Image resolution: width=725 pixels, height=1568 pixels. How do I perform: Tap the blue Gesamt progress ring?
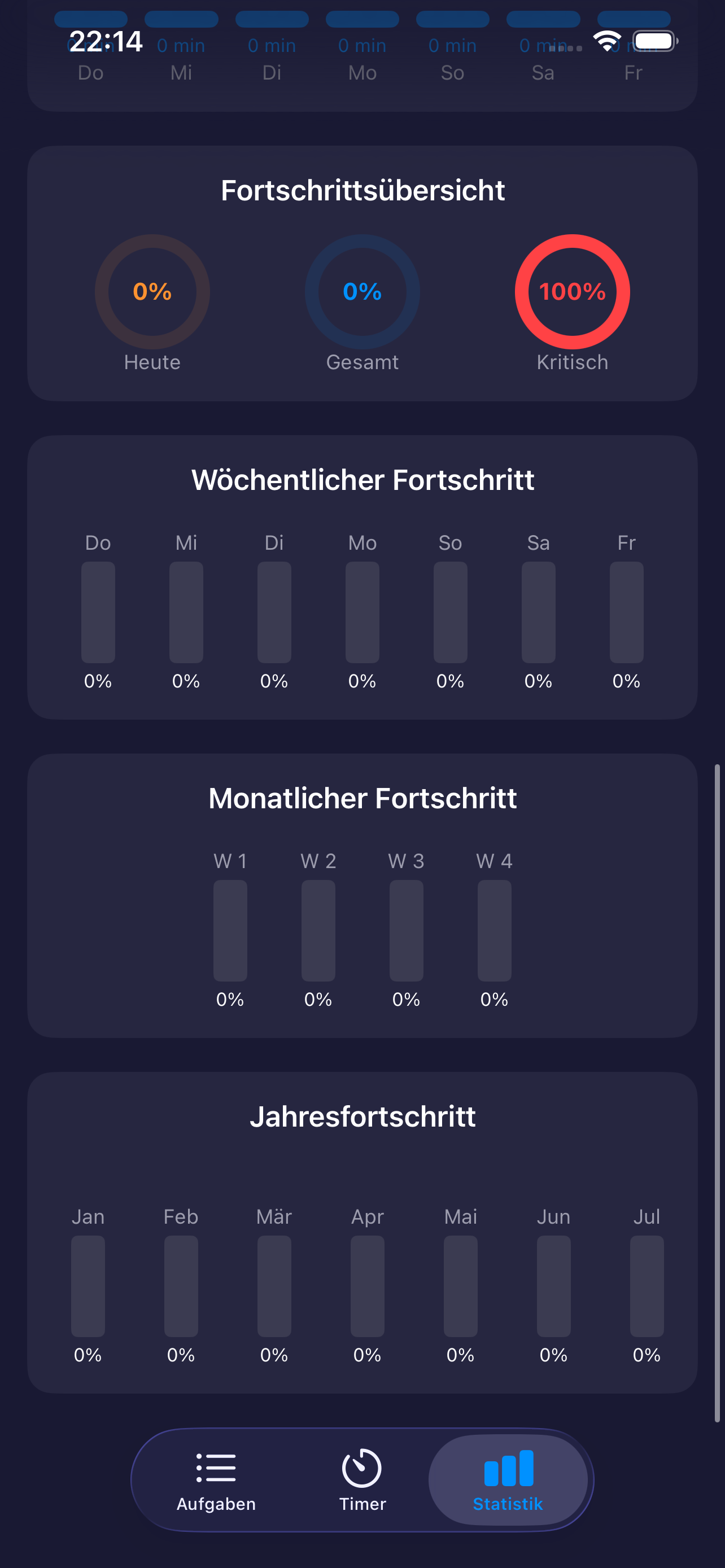click(361, 292)
